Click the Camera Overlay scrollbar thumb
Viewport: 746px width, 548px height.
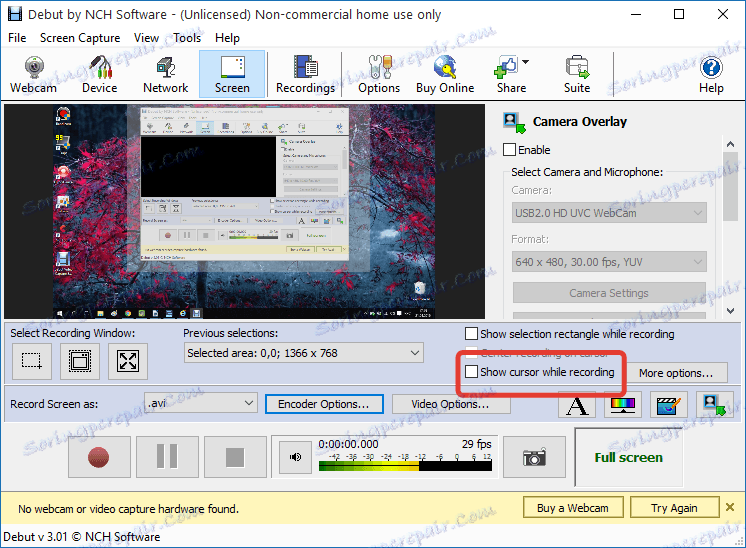coord(730,186)
